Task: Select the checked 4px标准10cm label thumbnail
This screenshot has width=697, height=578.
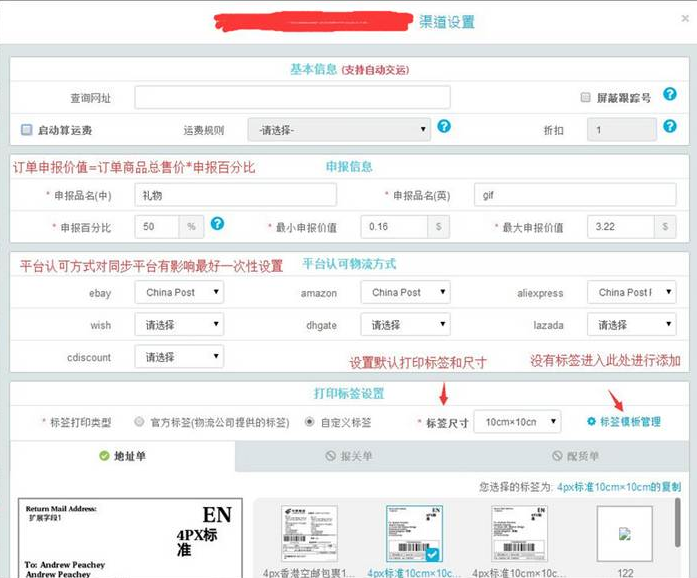Action: [415, 534]
